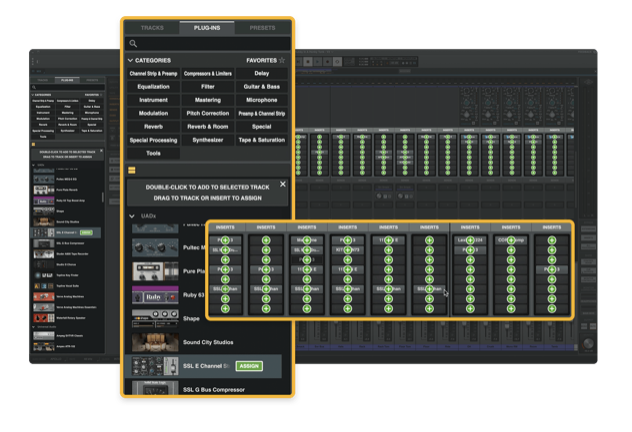Select Ampeg SVT-VR Classic in background list

tap(67, 336)
